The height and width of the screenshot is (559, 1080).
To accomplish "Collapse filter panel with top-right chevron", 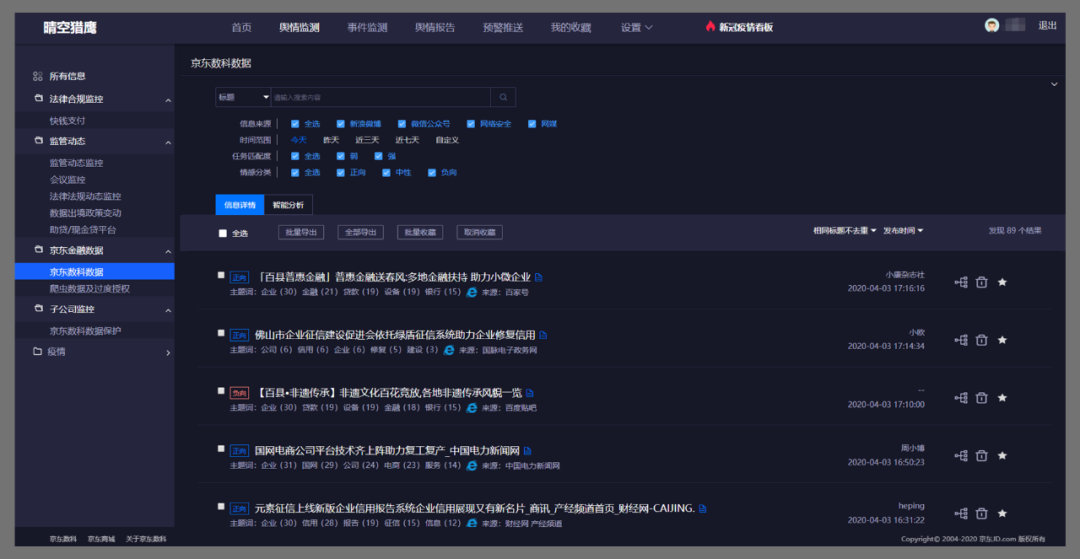I will point(1054,84).
